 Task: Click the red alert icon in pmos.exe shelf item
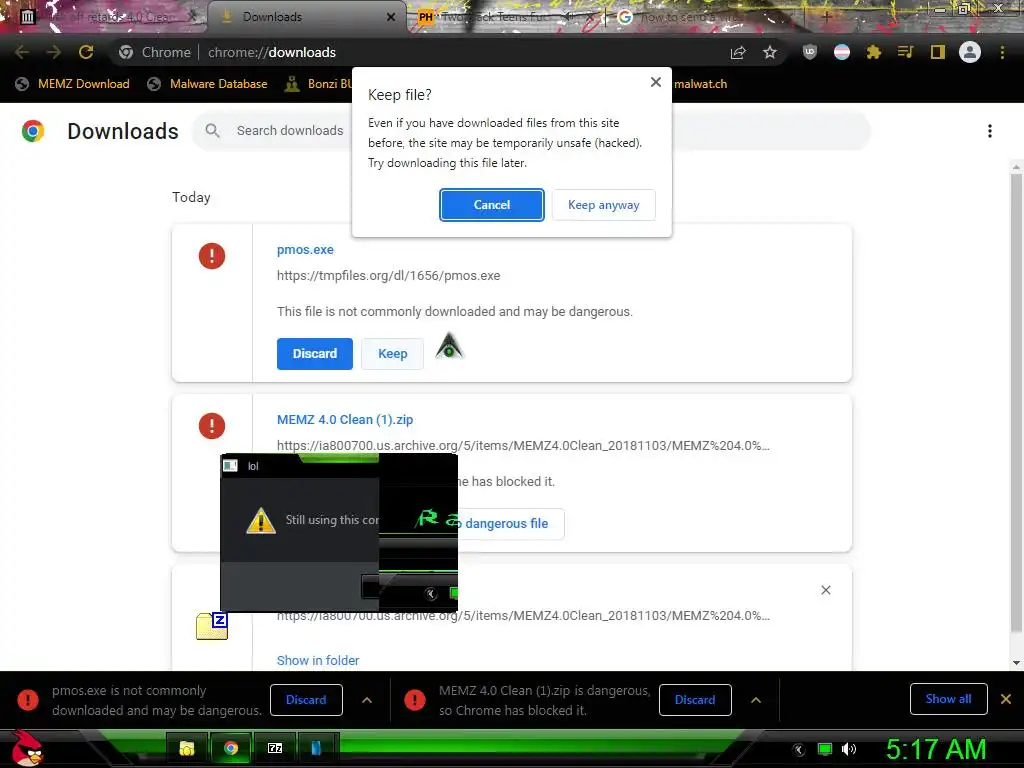pos(28,700)
